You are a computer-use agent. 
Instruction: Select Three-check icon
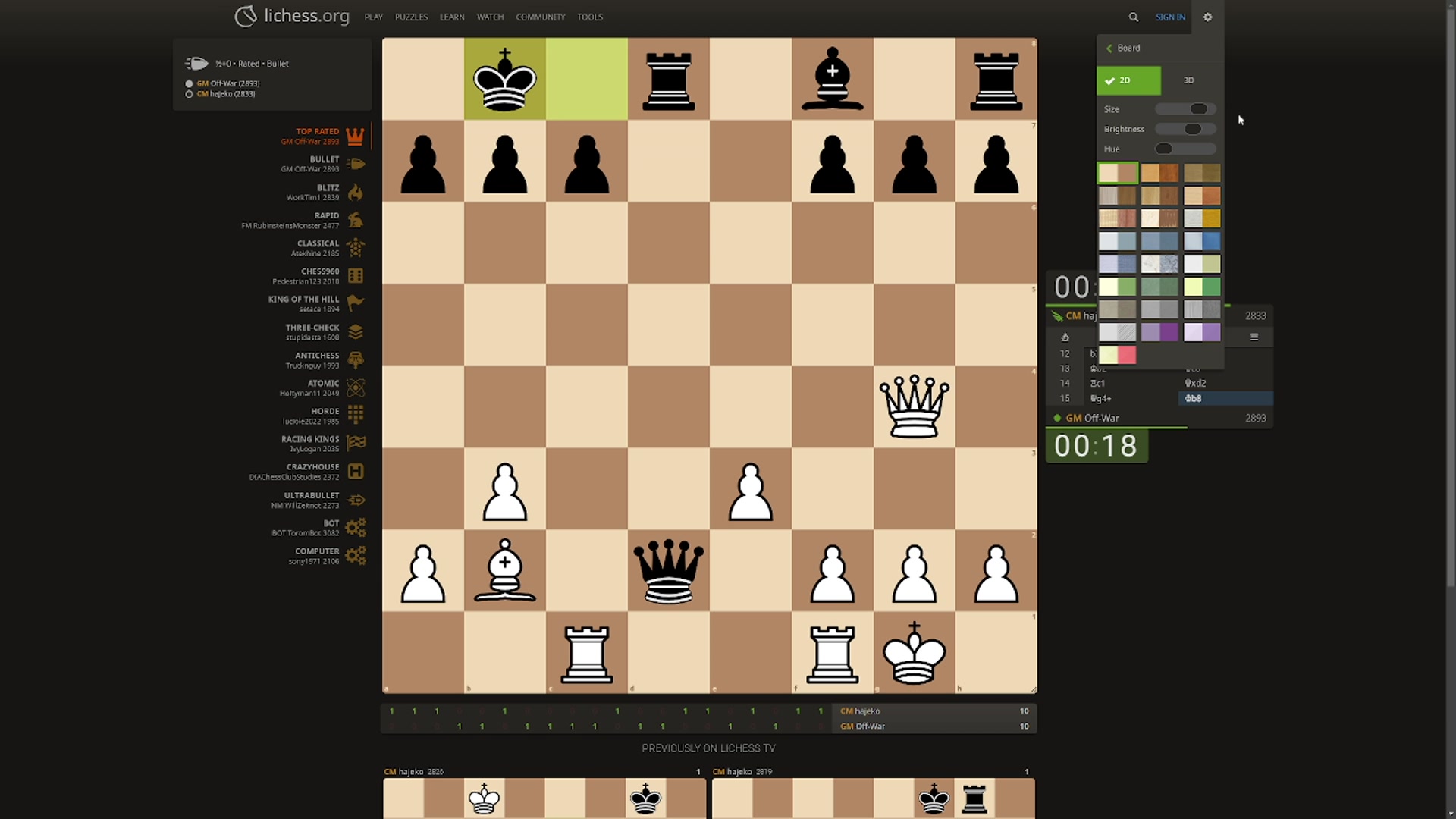point(355,332)
